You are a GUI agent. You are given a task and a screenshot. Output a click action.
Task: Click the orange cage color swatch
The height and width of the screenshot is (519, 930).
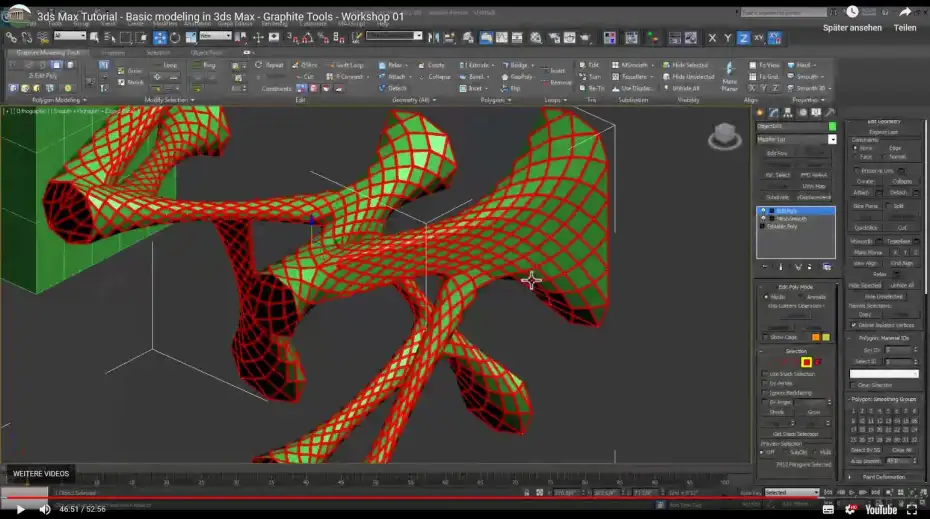click(816, 337)
